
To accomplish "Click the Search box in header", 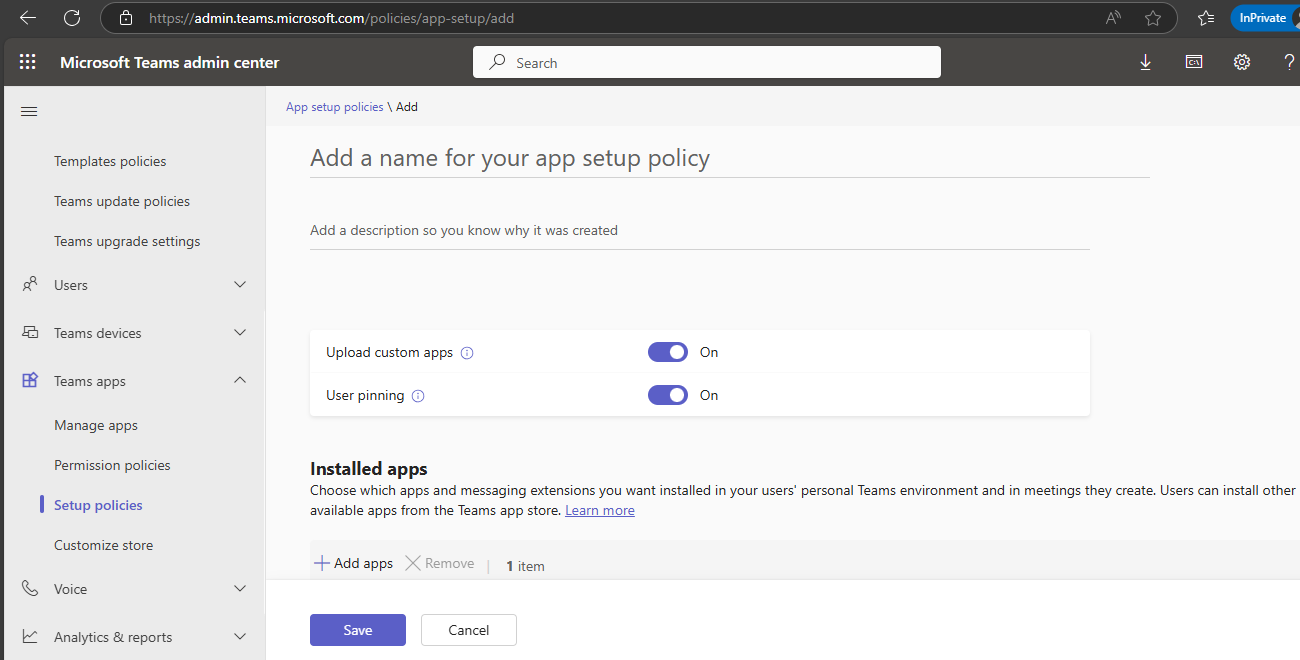I will (x=707, y=62).
